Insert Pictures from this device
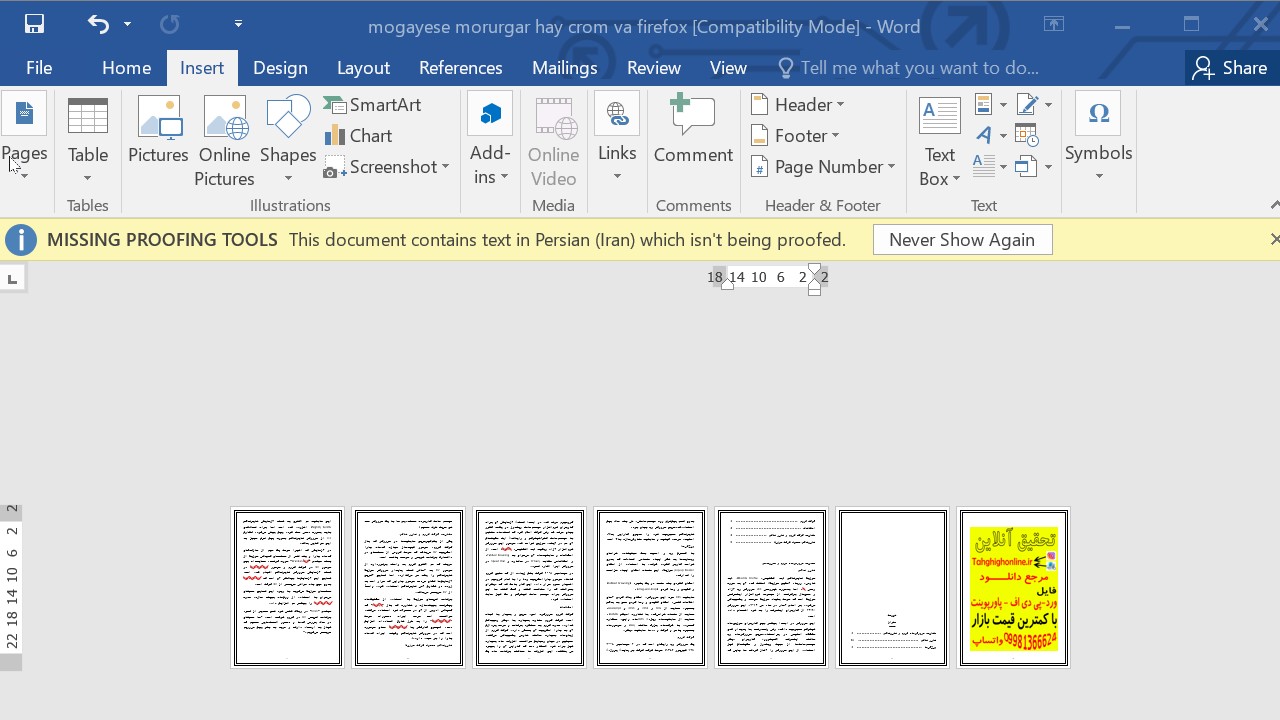 pos(158,129)
